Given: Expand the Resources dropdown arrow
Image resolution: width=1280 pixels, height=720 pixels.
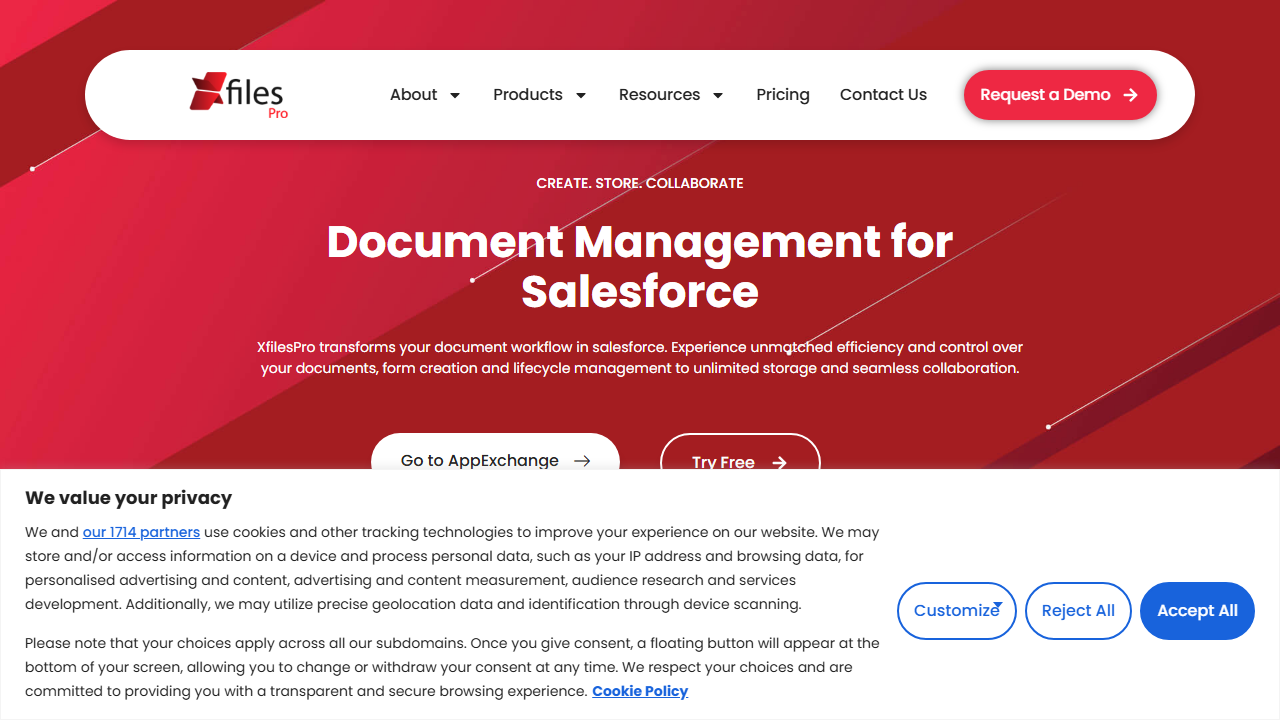Looking at the screenshot, I should 718,95.
